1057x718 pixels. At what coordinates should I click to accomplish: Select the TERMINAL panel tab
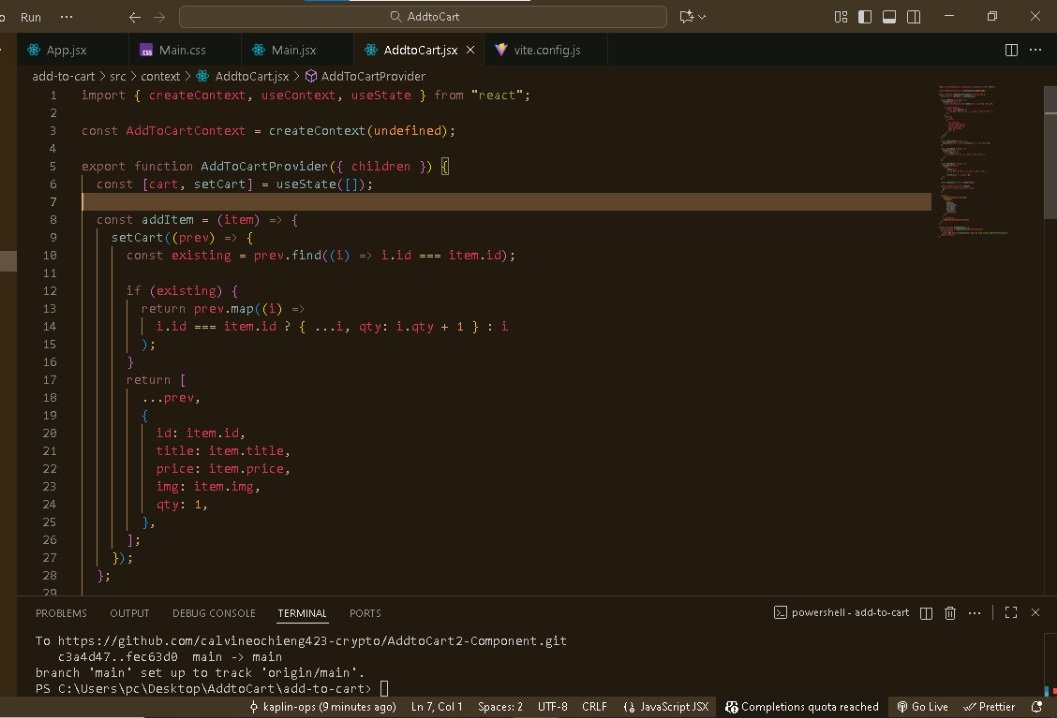[x=302, y=613]
